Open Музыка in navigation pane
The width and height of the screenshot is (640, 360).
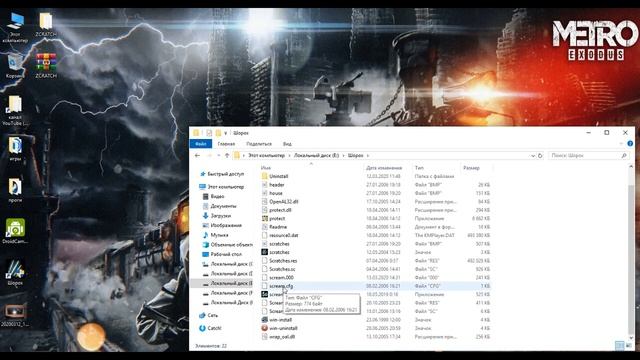(x=216, y=235)
